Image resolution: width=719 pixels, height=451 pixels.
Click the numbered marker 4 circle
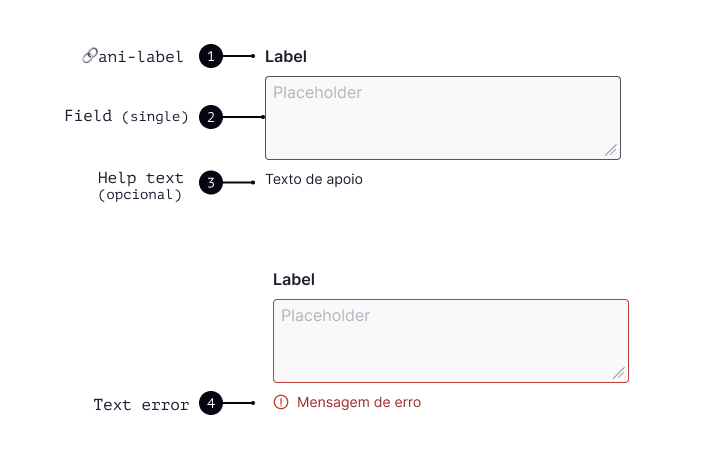click(211, 403)
